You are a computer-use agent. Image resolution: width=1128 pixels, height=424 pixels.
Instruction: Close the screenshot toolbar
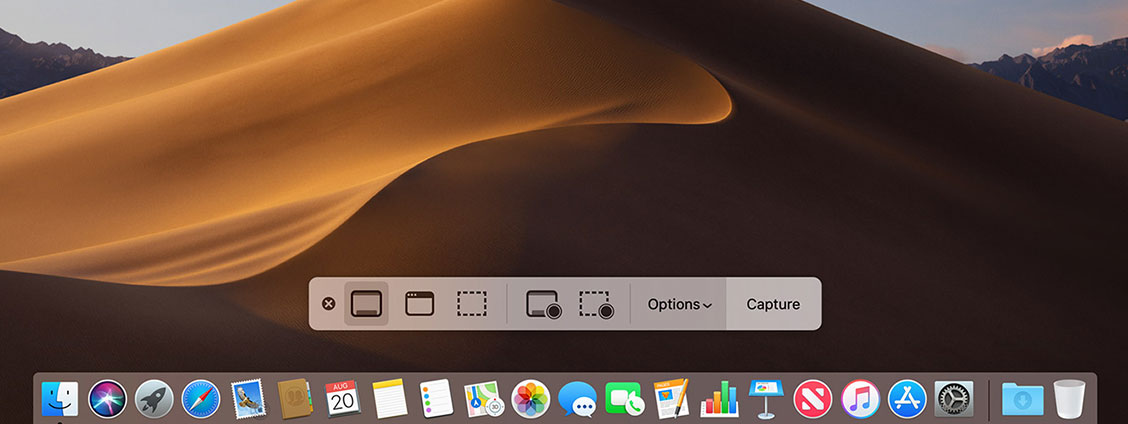click(328, 304)
